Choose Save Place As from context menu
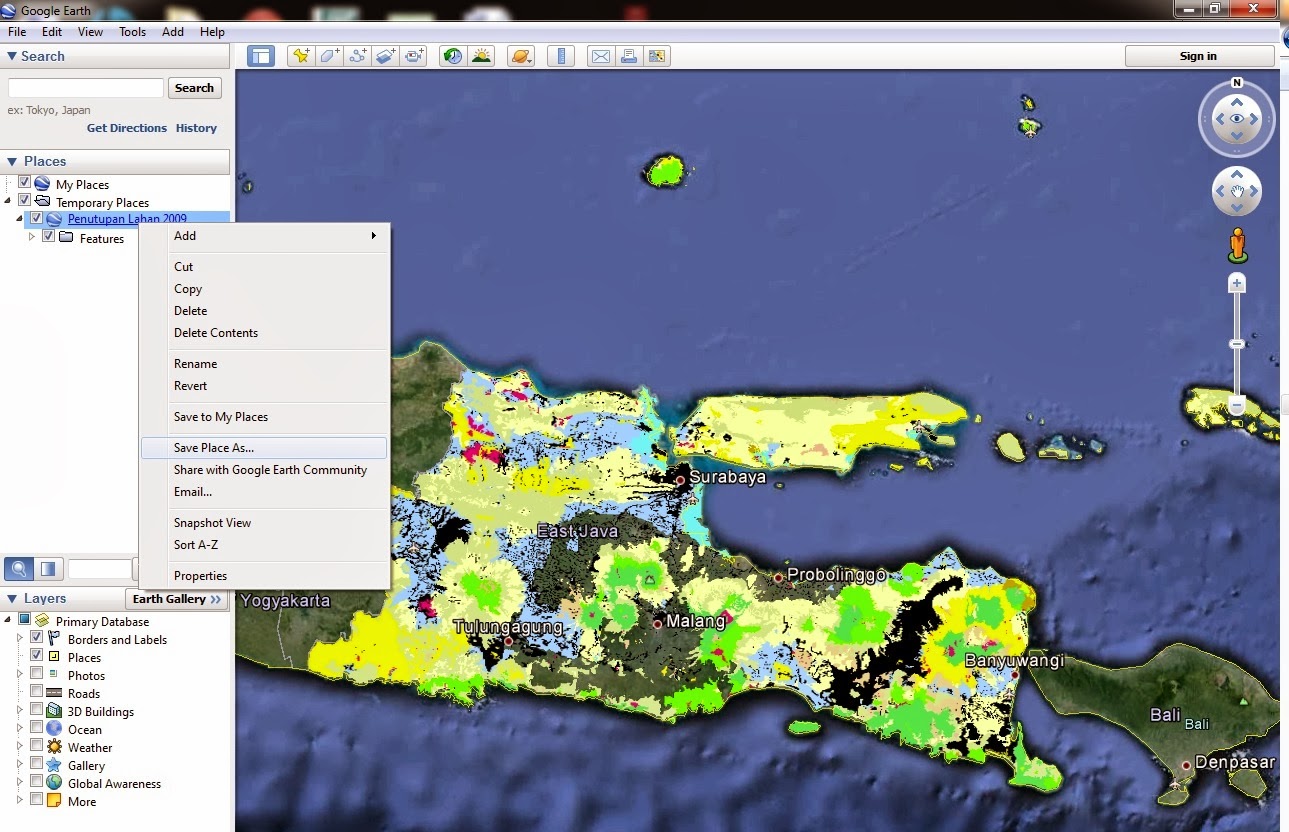Screen dimensions: 1289x832 click(264, 448)
